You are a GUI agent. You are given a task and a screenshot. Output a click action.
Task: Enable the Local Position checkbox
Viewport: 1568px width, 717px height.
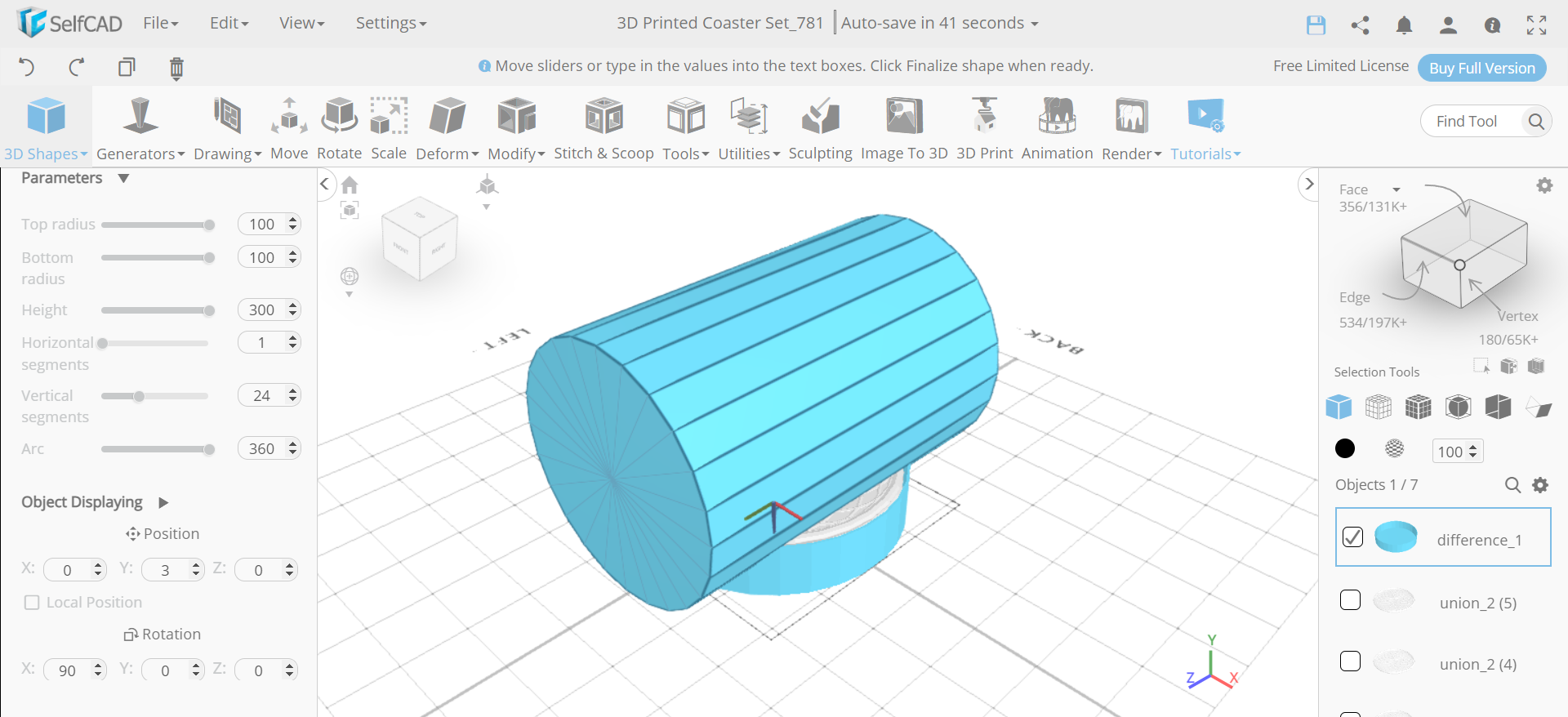pos(32,603)
